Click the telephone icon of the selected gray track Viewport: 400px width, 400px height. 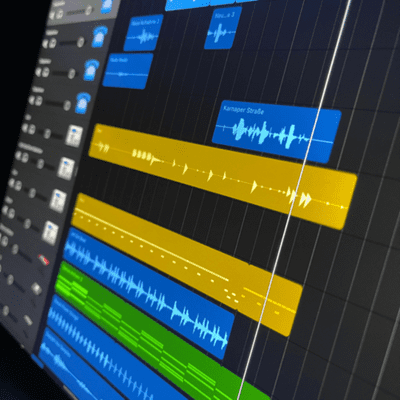coord(107,6)
